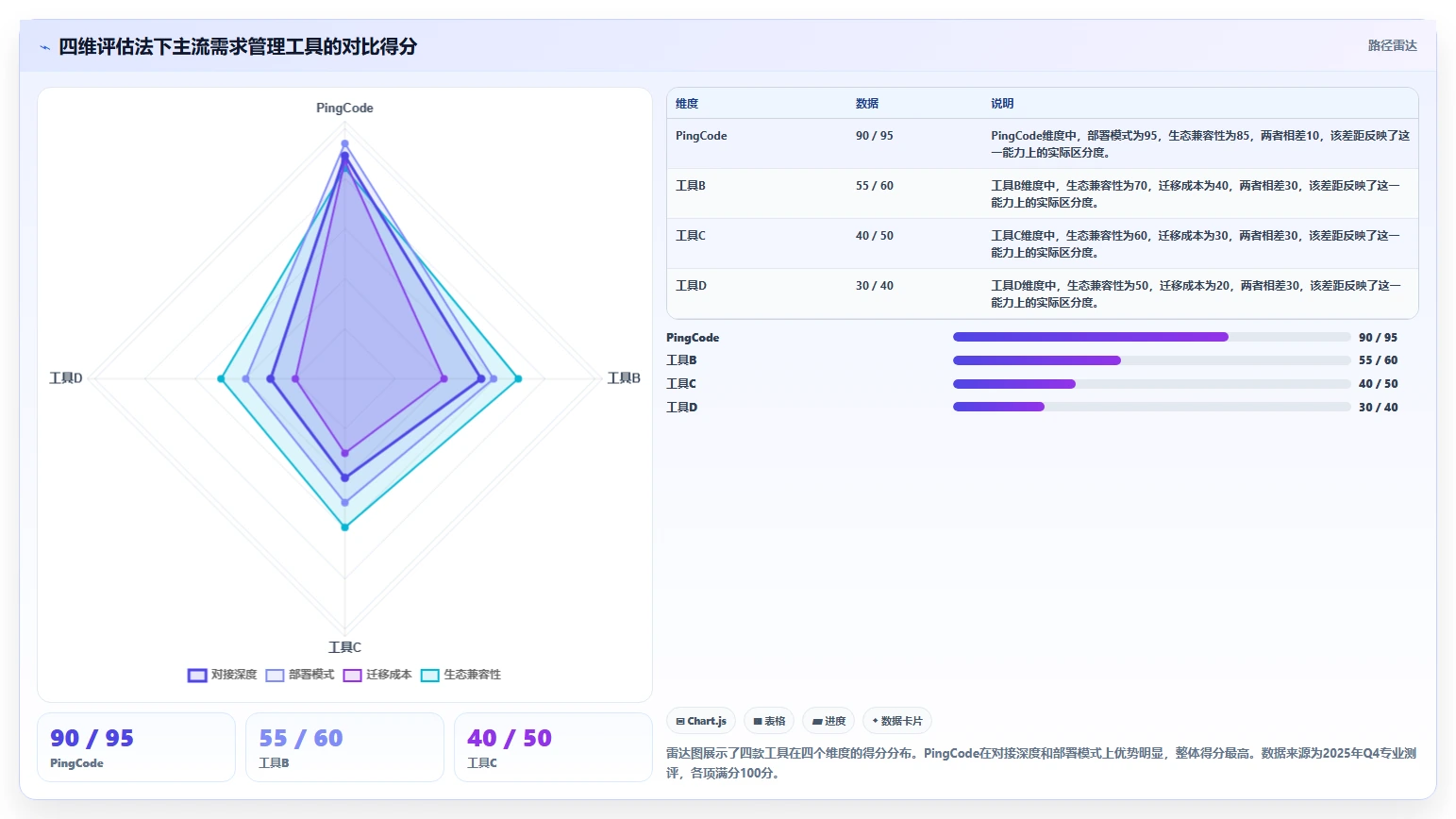
Task: Click the 工具B progress bar
Action: coord(1152,360)
